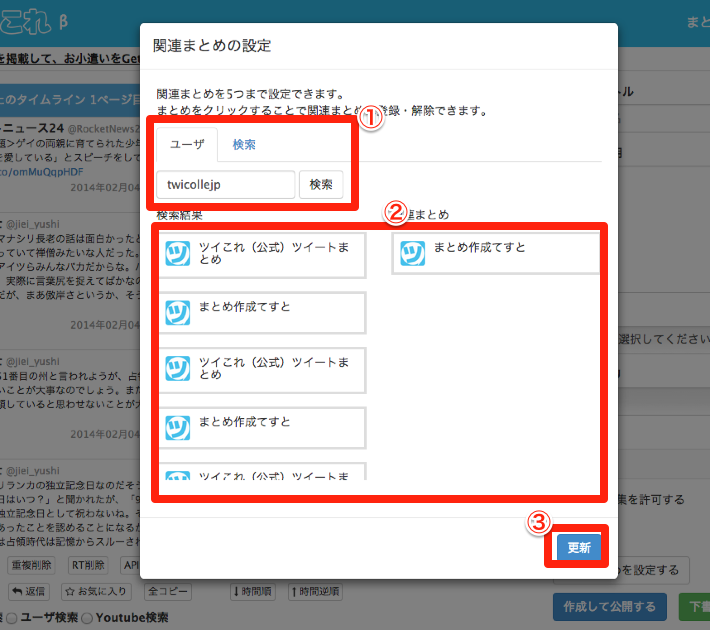Select the Youtube検索 radio button
Viewport: 710px width, 630px height.
pyautogui.click(x=87, y=618)
